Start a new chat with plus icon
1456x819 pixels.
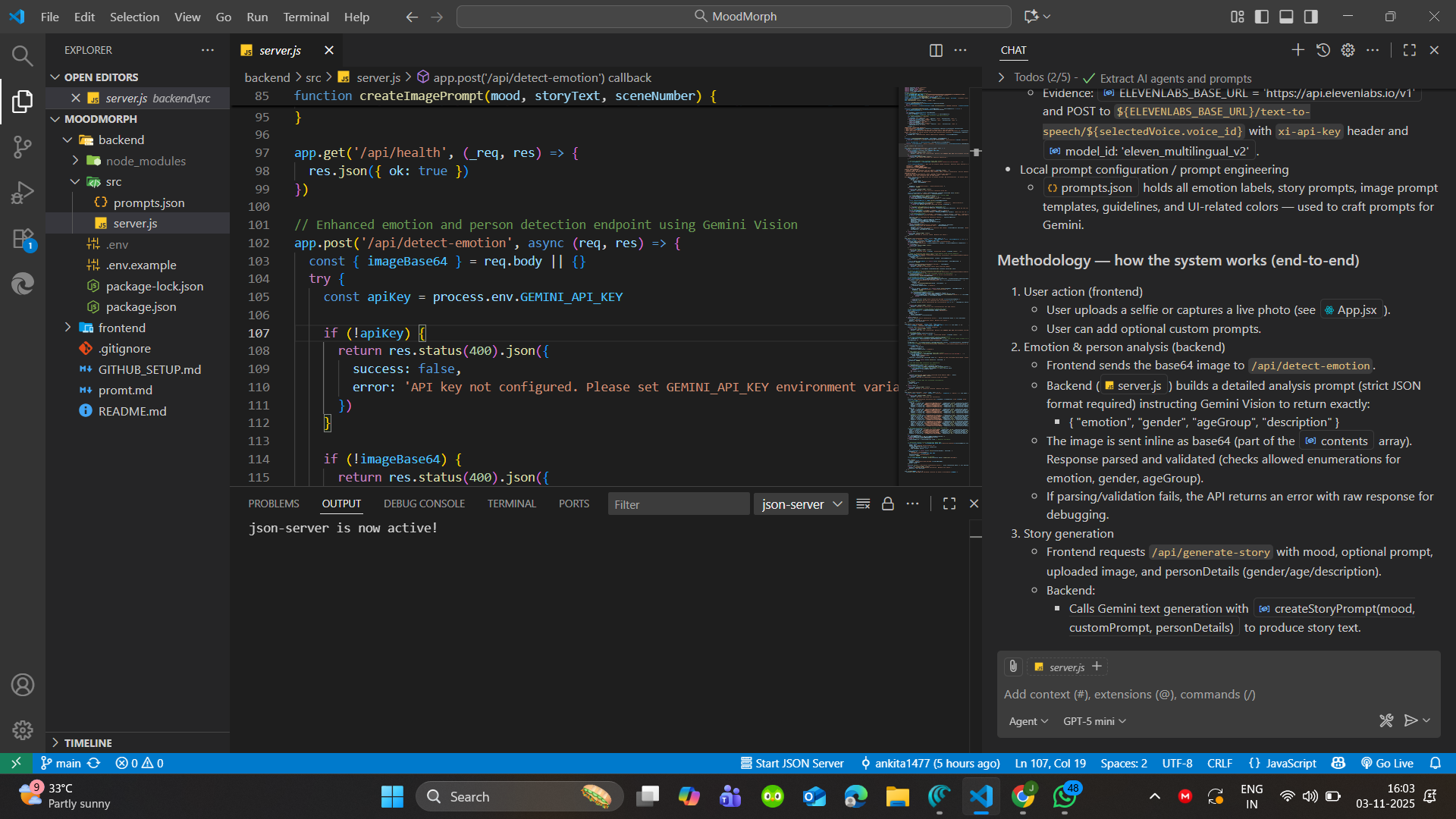(1298, 50)
